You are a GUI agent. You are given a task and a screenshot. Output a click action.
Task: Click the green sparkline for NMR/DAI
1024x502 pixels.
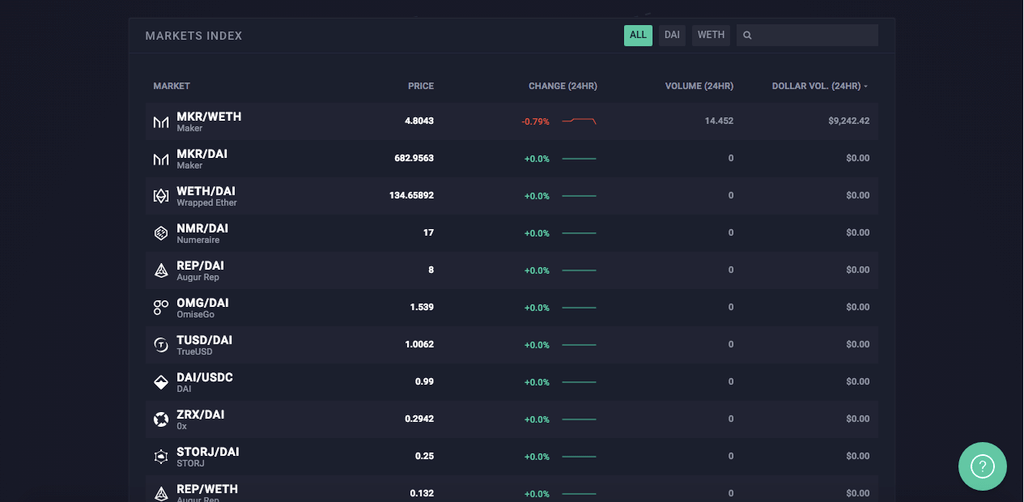click(x=579, y=233)
